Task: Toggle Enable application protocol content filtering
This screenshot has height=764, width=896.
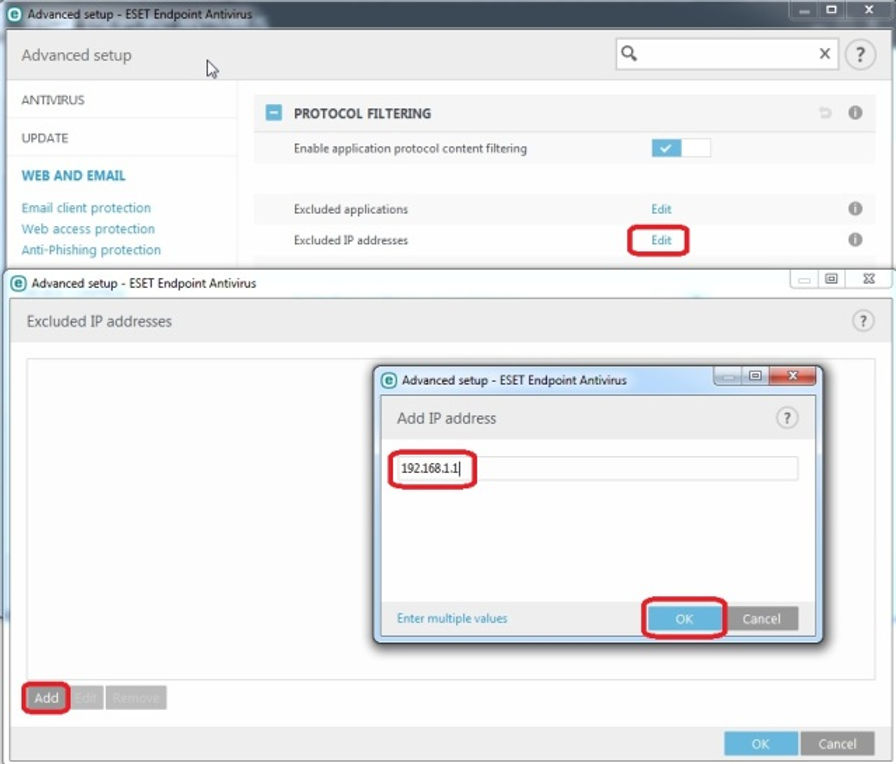Action: click(681, 148)
